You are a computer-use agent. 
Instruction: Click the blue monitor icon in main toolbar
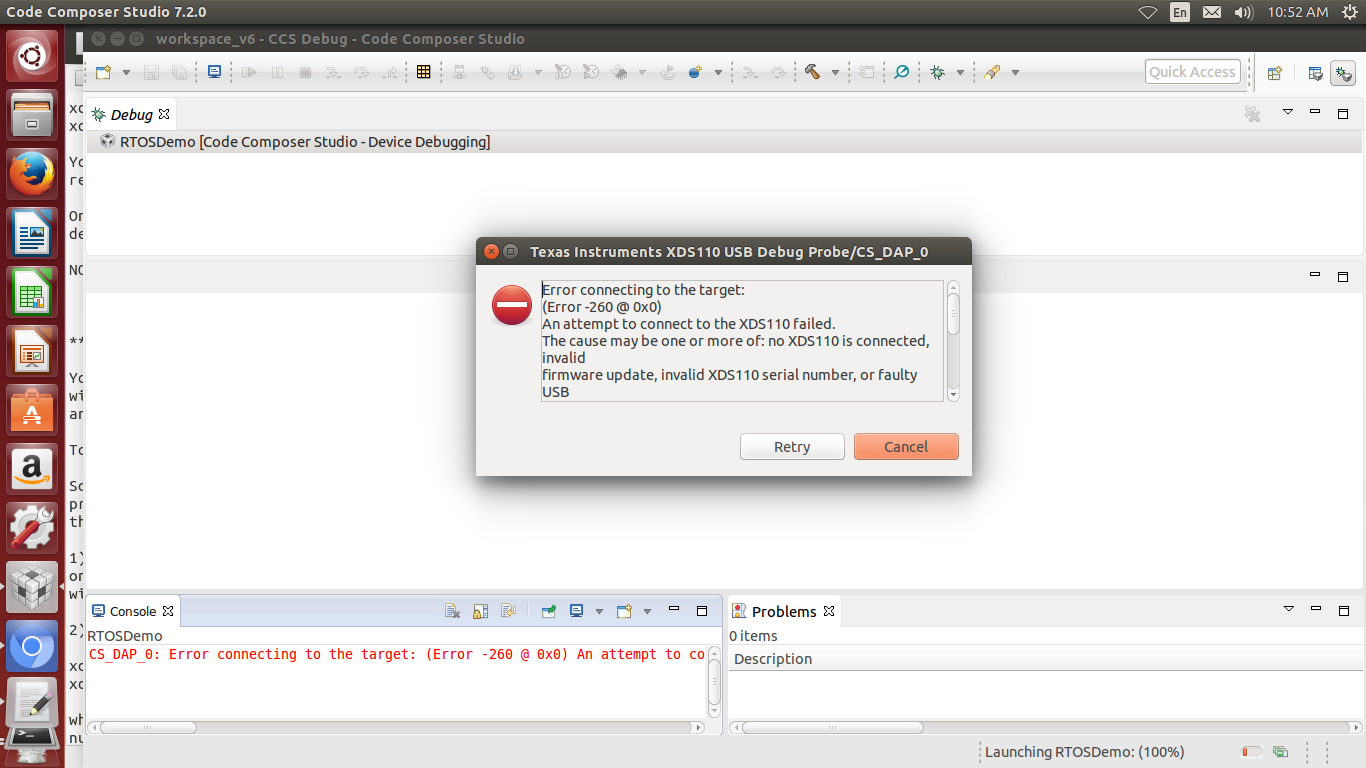tap(215, 72)
